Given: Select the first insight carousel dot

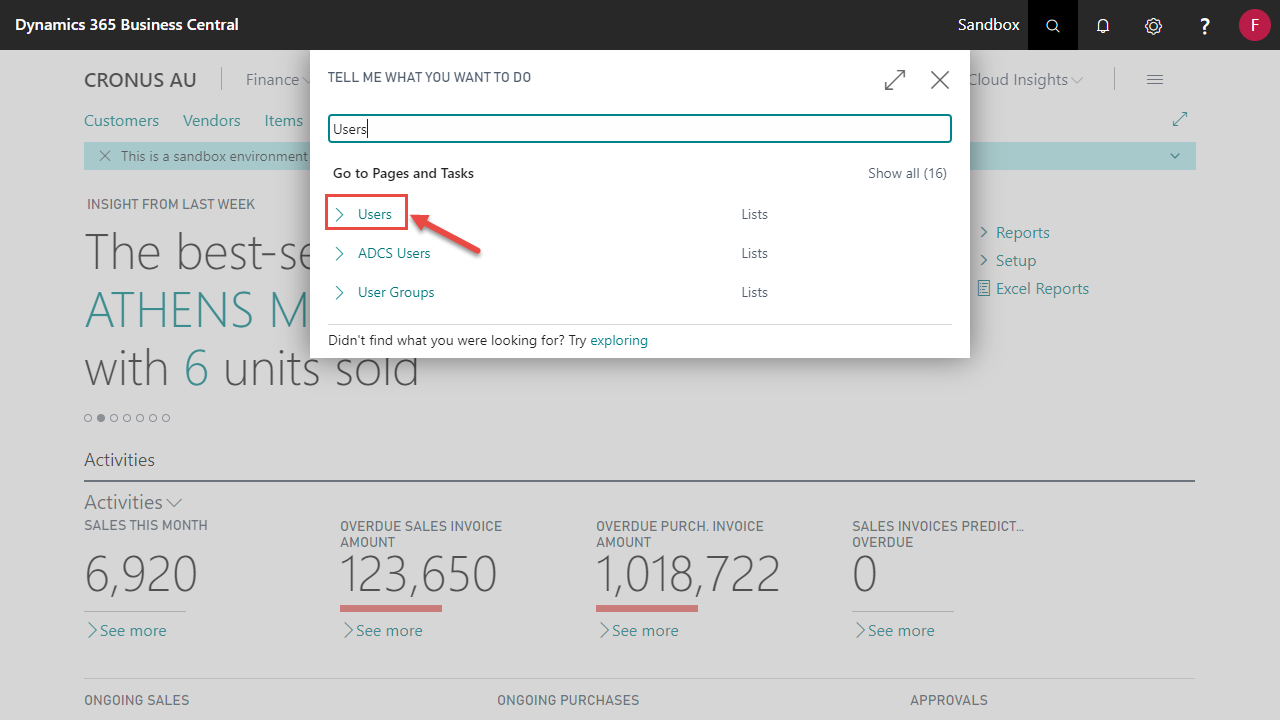Looking at the screenshot, I should pos(88,418).
